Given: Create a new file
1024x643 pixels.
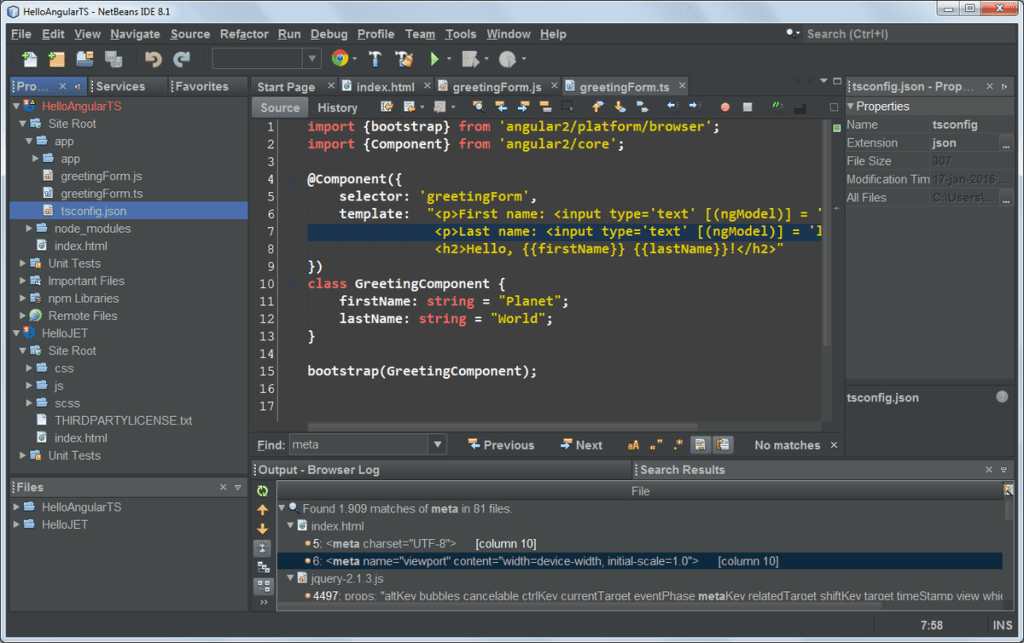Looking at the screenshot, I should [31, 60].
